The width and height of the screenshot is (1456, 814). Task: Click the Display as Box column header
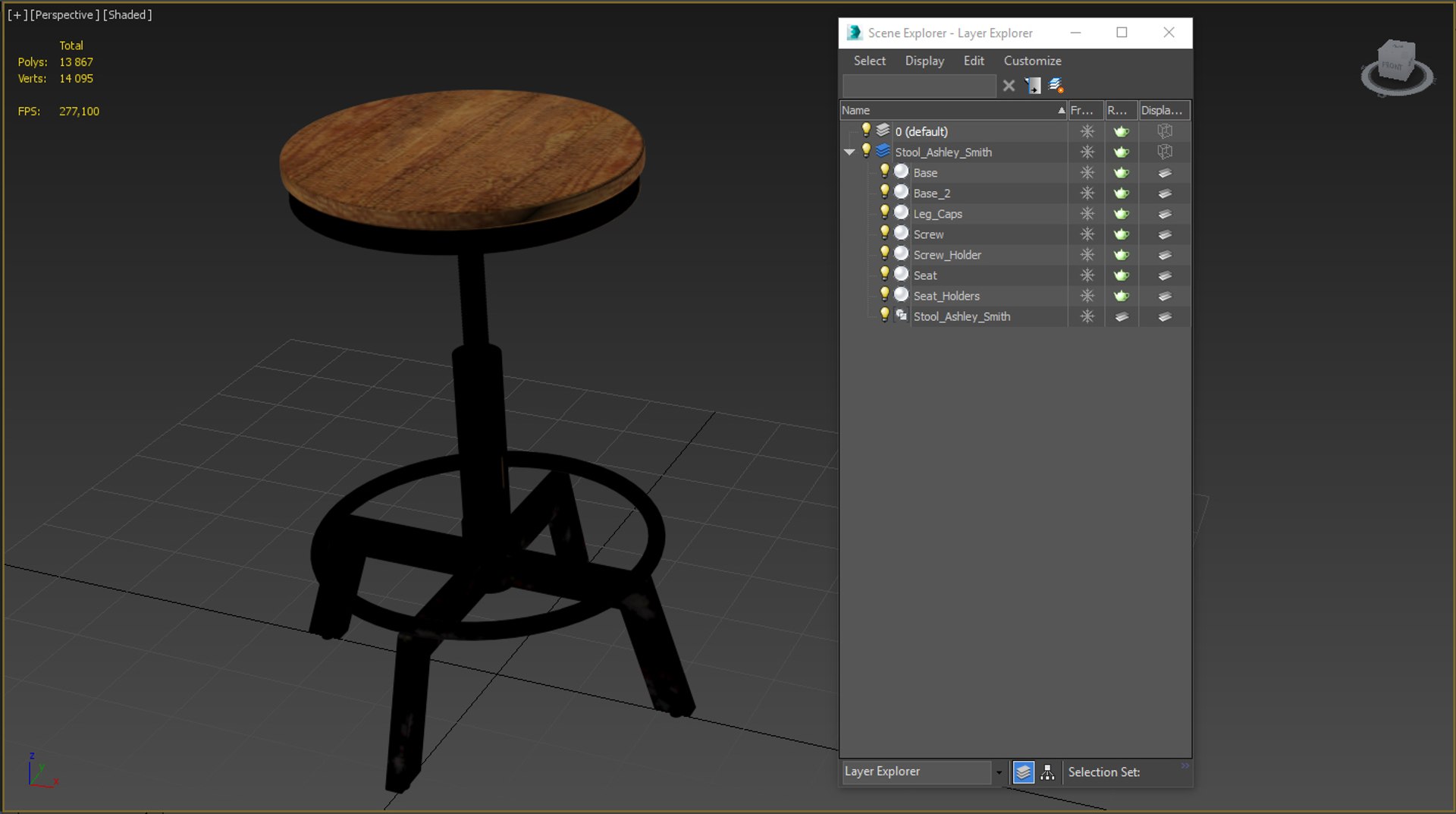tap(1164, 110)
